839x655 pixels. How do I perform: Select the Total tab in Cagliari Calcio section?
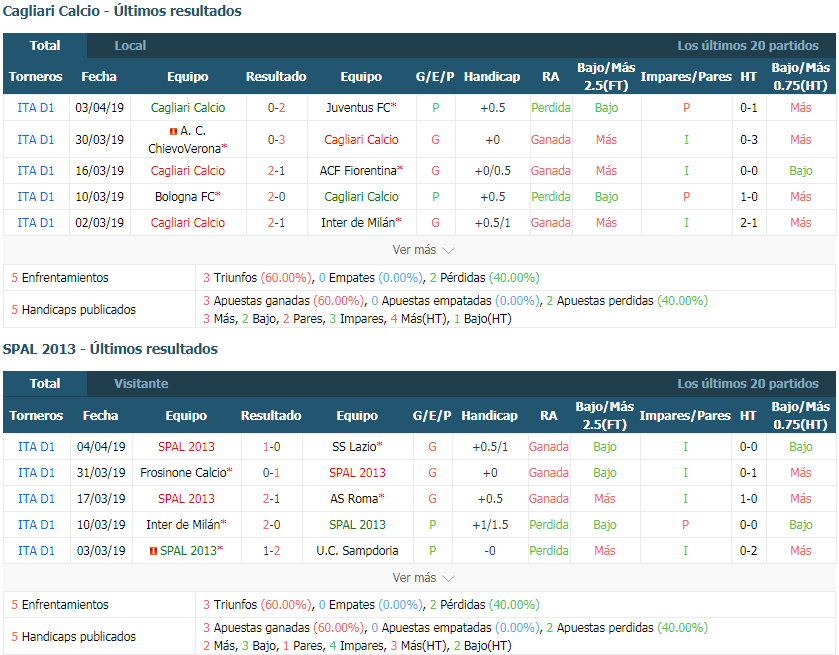[45, 45]
